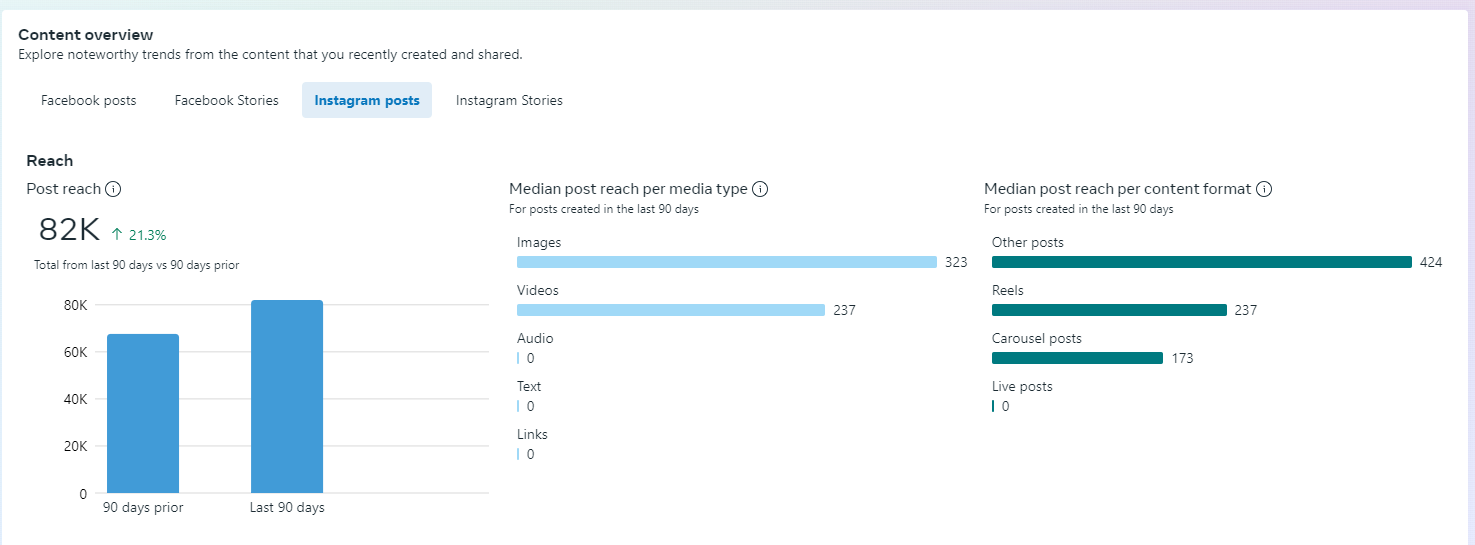The width and height of the screenshot is (1475, 545).
Task: Select the Videos reach bar
Action: tap(670, 310)
